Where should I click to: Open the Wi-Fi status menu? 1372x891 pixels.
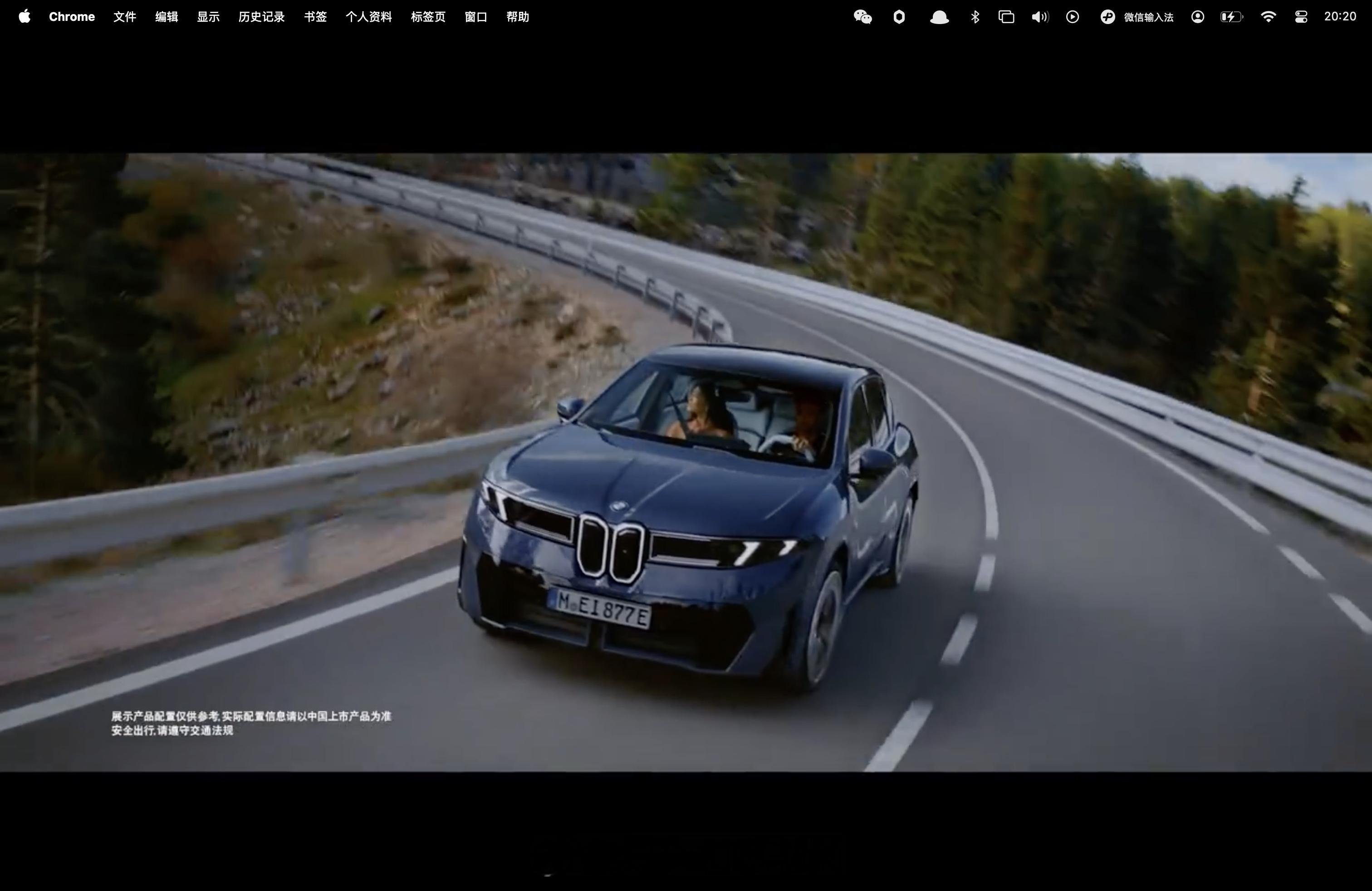coord(1268,17)
